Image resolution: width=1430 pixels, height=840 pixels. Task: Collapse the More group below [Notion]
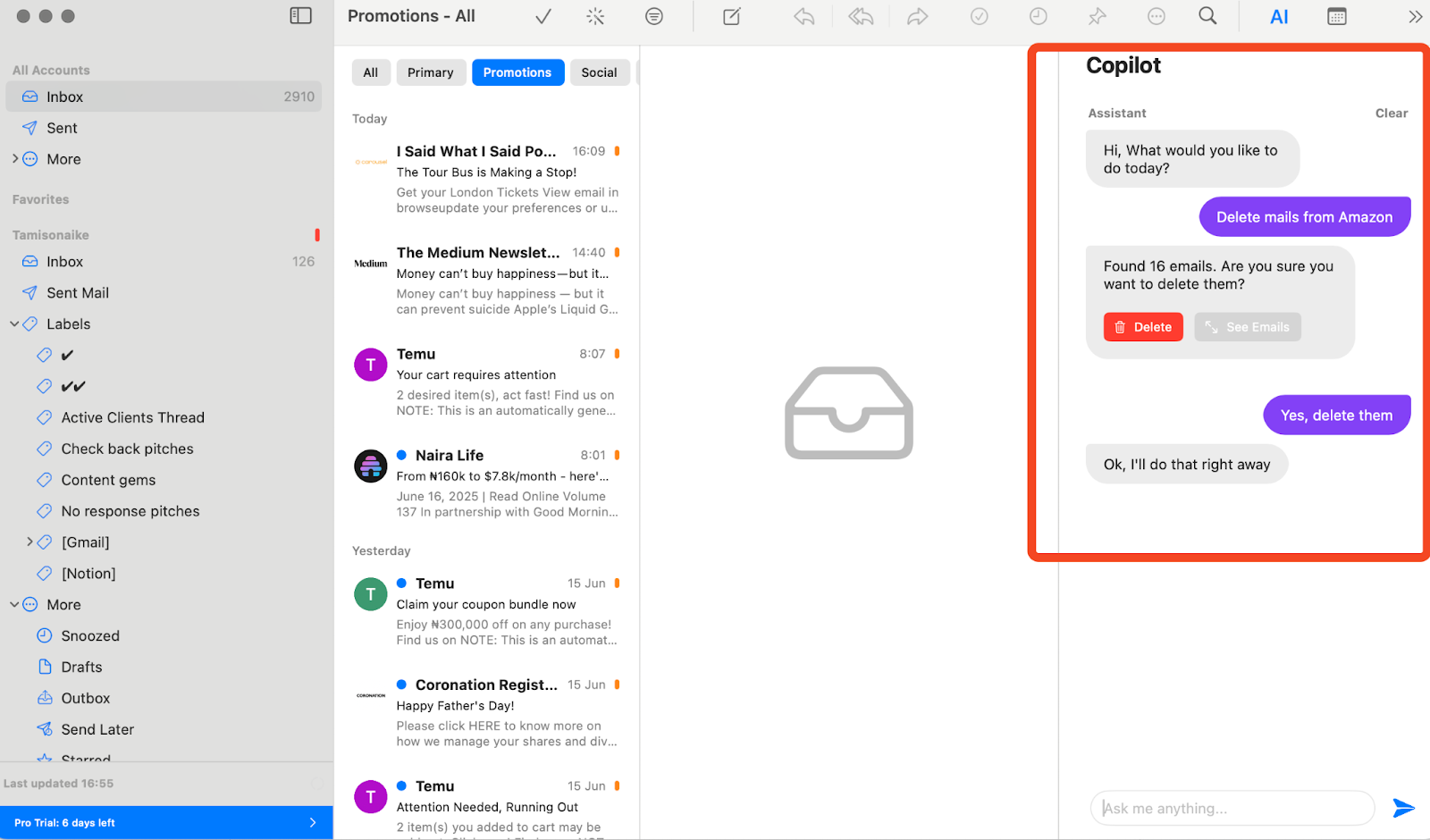[14, 605]
